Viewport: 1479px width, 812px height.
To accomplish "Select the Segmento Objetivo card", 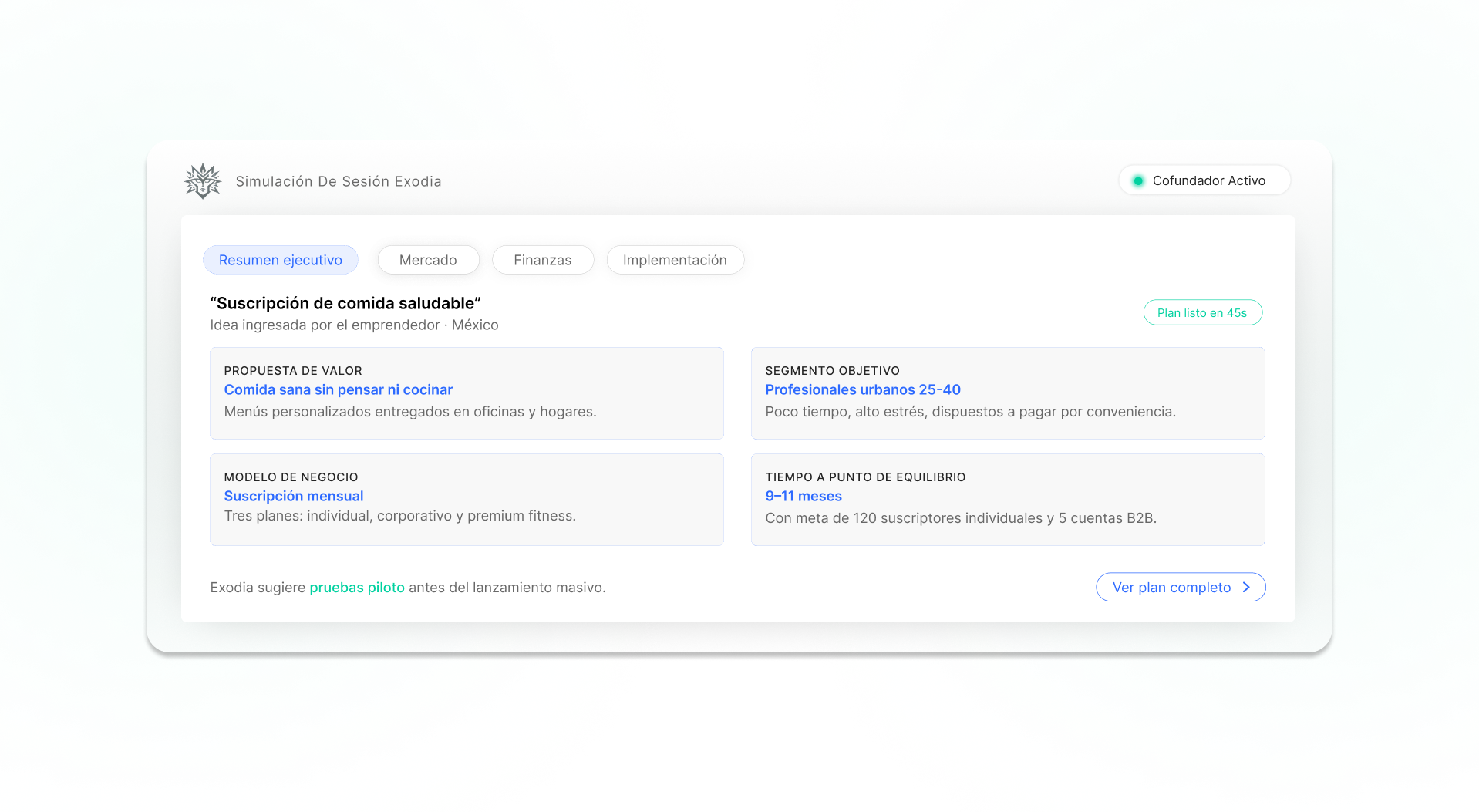I will point(1007,393).
